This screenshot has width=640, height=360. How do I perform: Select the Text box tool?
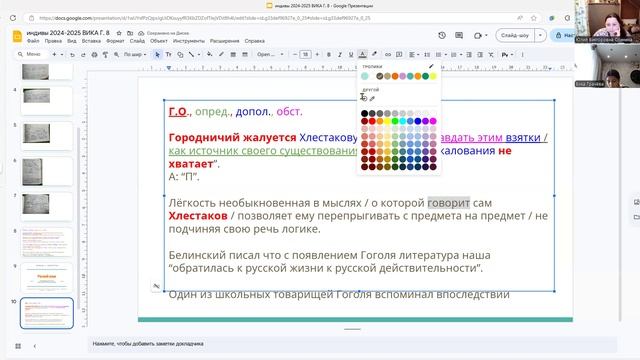[x=168, y=55]
